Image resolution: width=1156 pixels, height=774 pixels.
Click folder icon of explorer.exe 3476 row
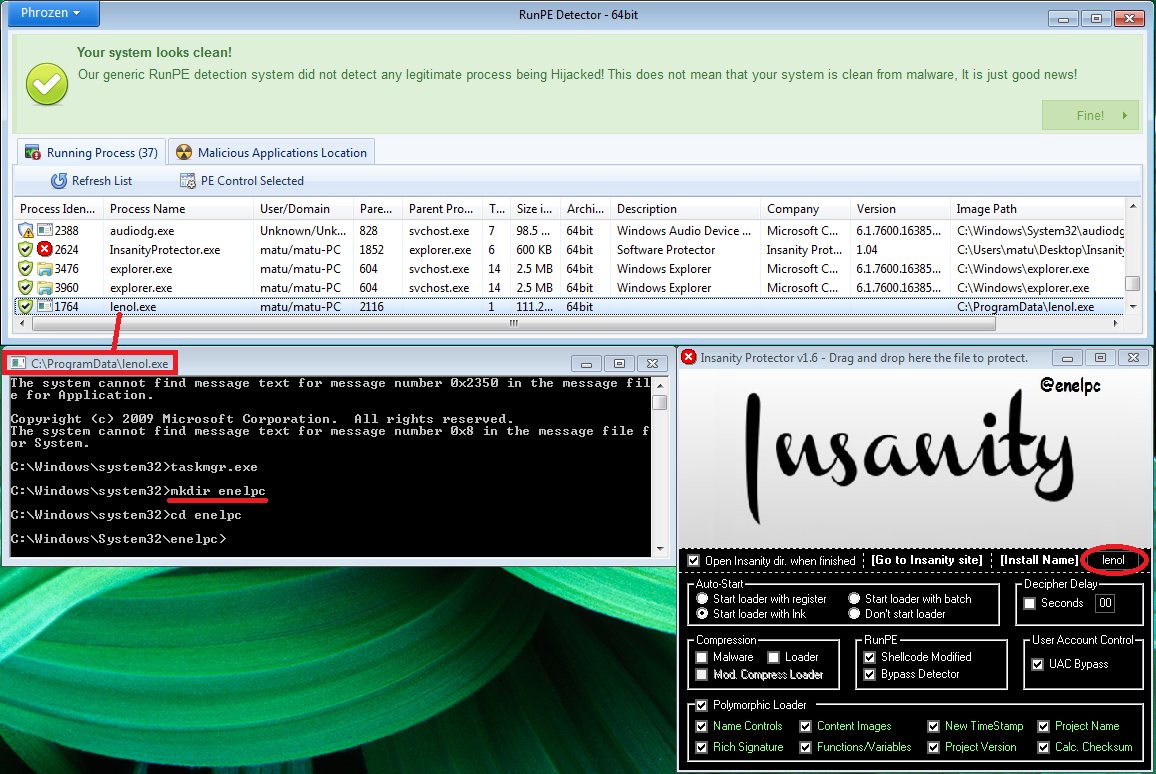pyautogui.click(x=45, y=268)
